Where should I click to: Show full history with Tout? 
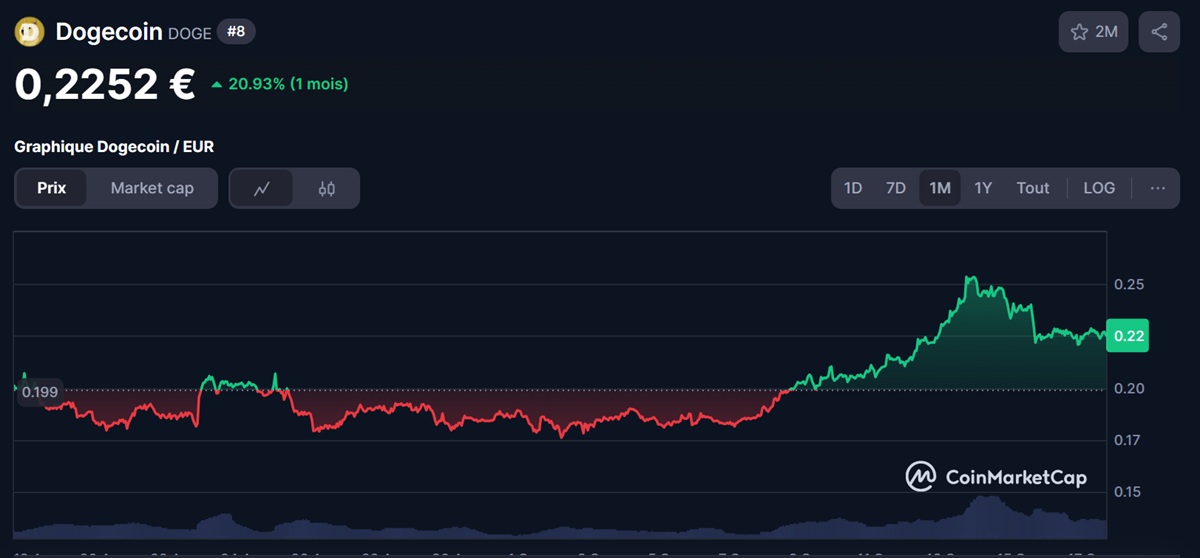tap(1033, 188)
